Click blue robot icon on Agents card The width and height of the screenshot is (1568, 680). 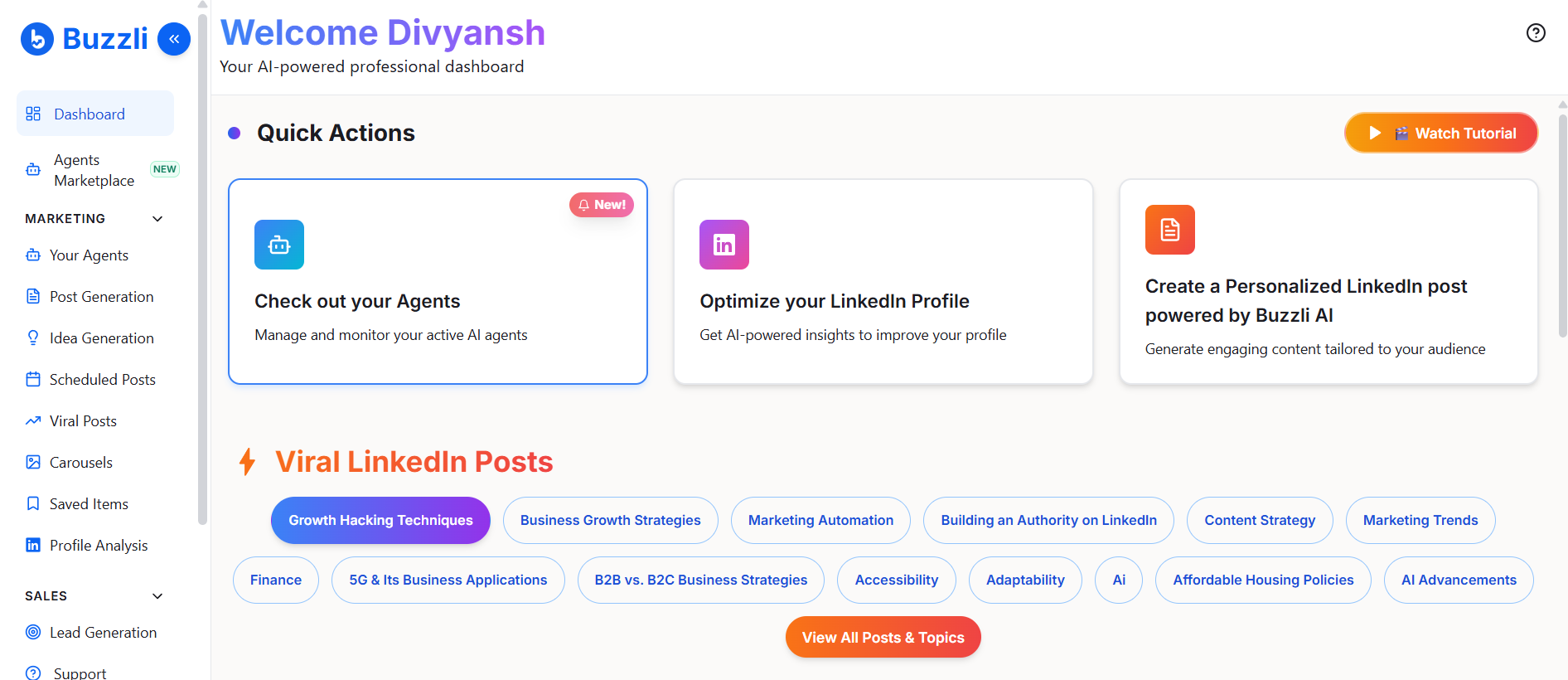coord(279,245)
